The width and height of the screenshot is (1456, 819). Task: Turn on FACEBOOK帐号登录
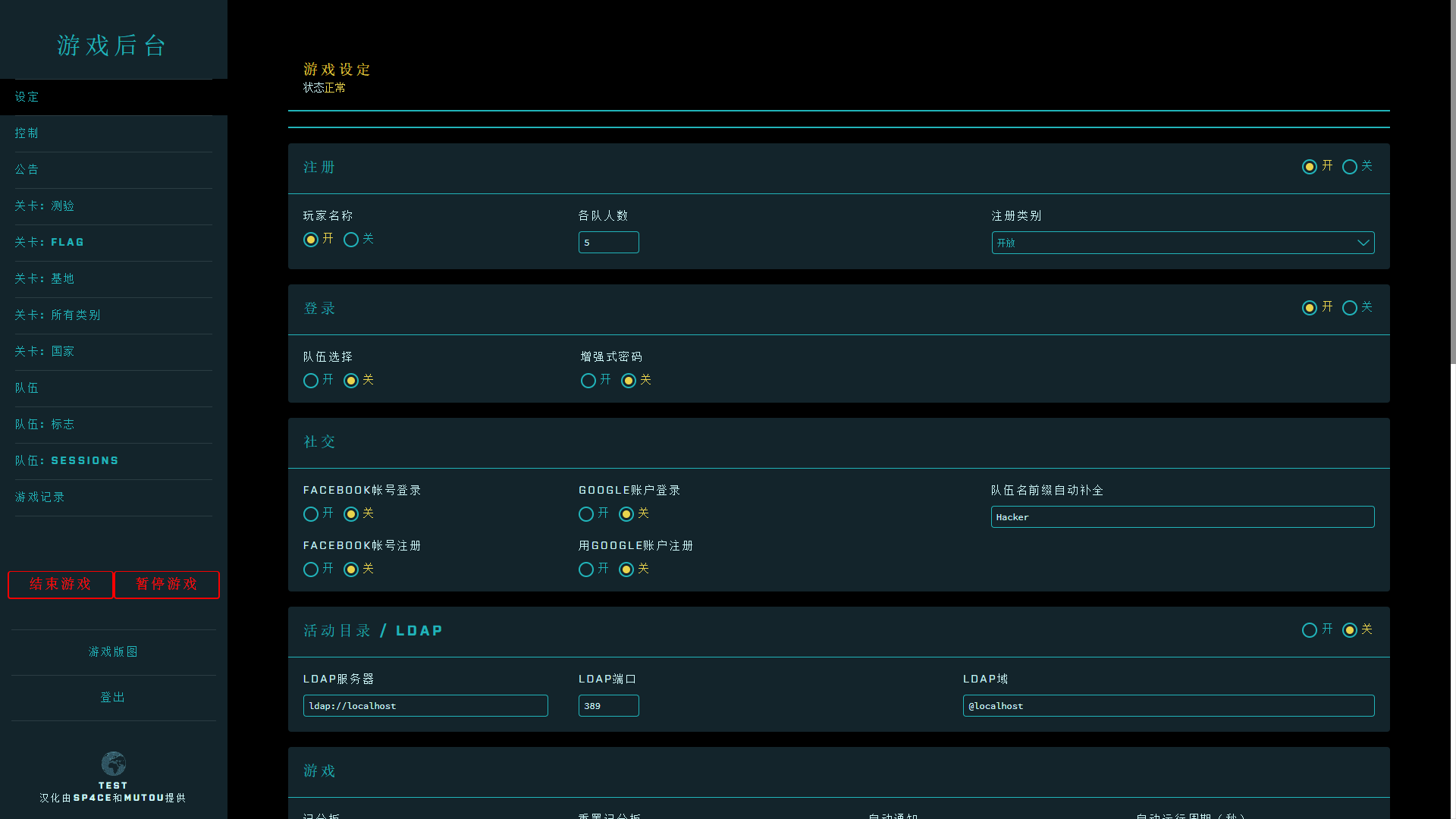(310, 514)
